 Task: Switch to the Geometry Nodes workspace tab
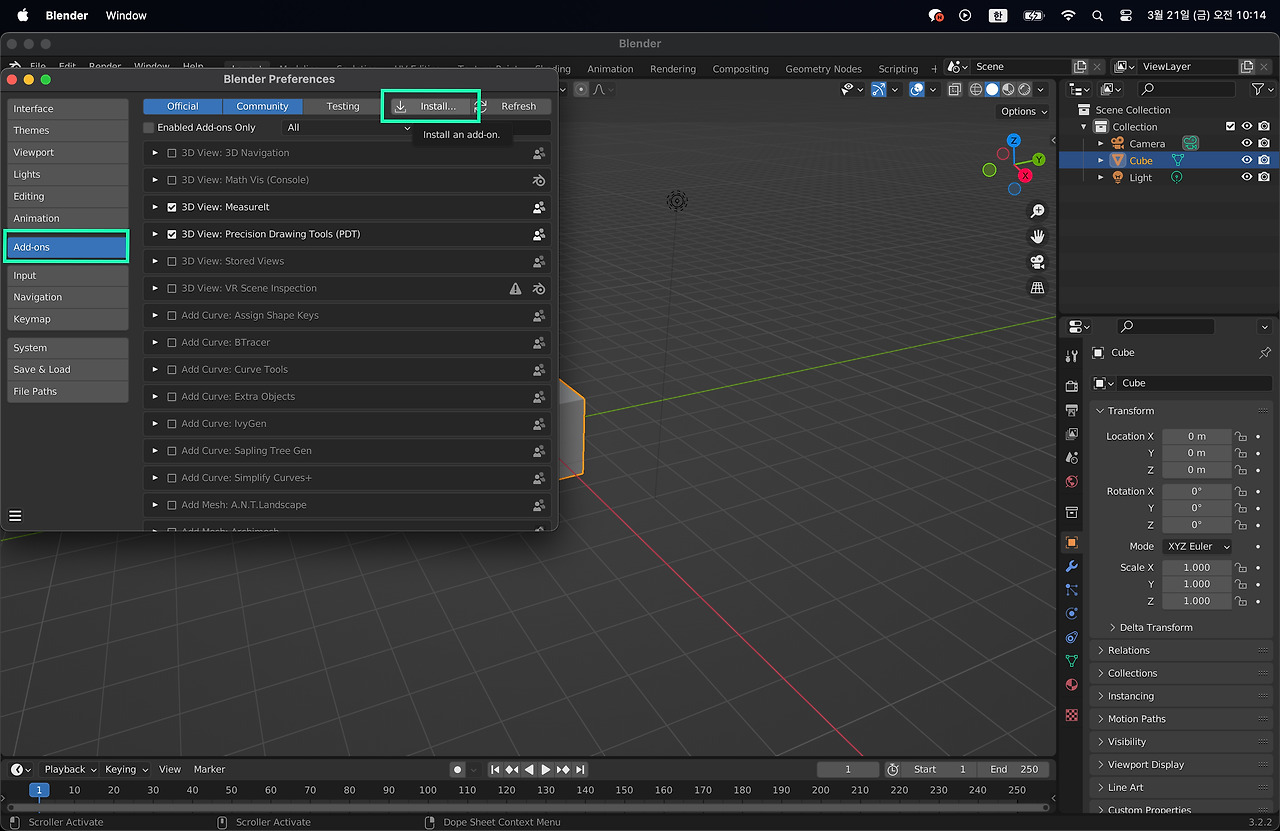(823, 69)
